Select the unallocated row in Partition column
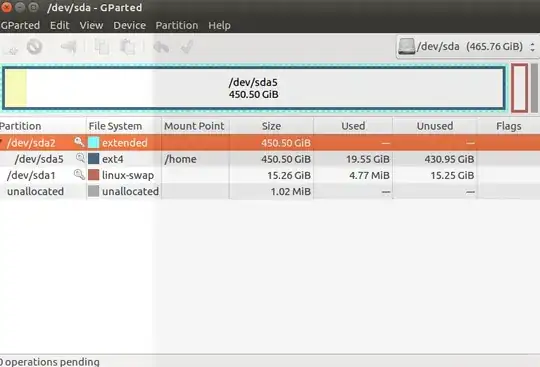The width and height of the screenshot is (540, 367). point(35,191)
